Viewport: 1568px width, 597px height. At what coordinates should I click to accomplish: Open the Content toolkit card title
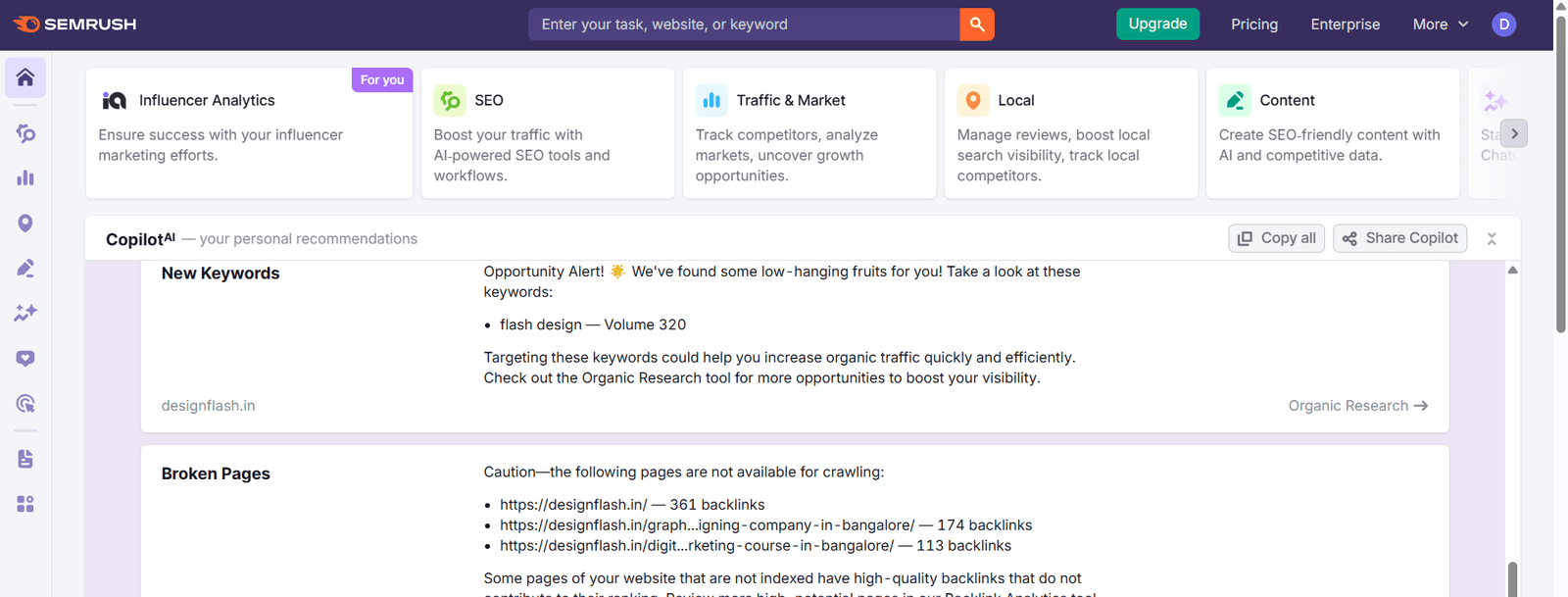(x=1287, y=101)
